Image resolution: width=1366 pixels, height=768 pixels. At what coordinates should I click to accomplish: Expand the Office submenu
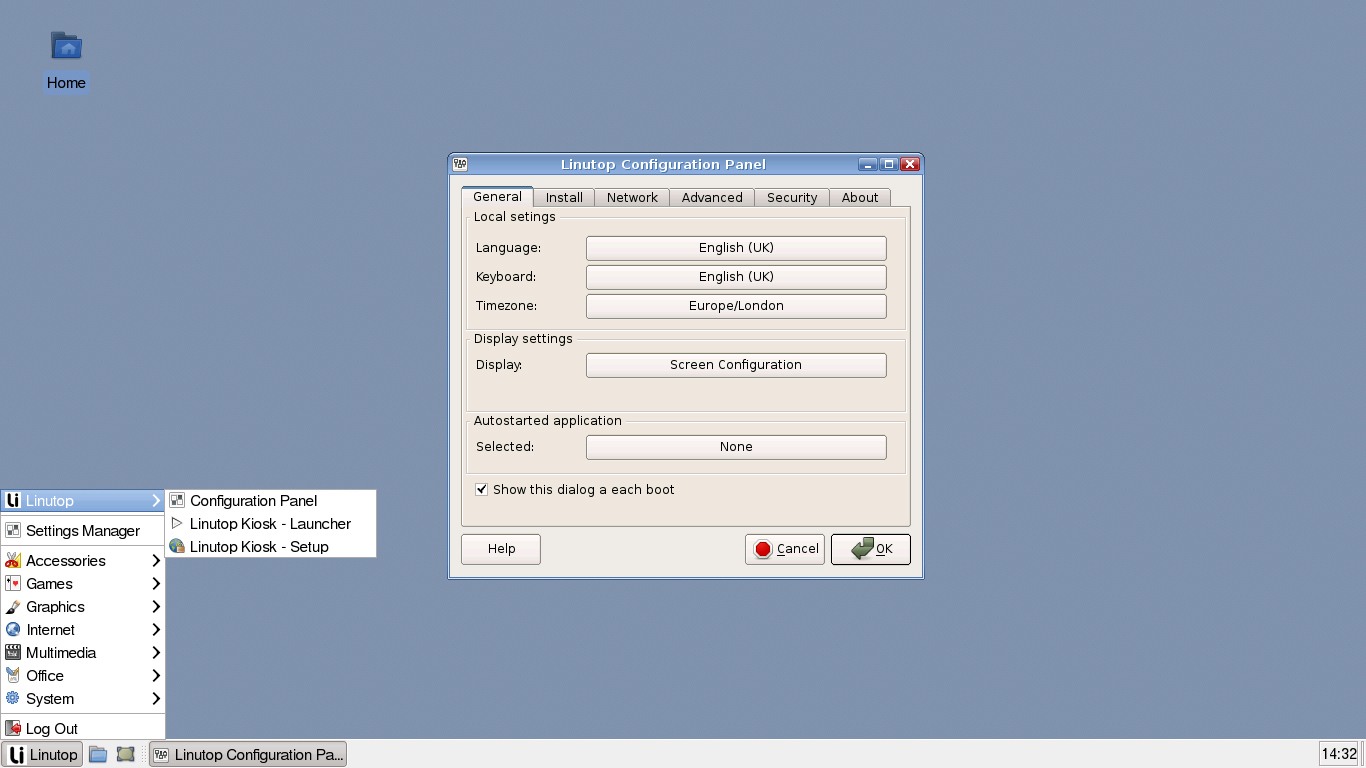(x=82, y=676)
